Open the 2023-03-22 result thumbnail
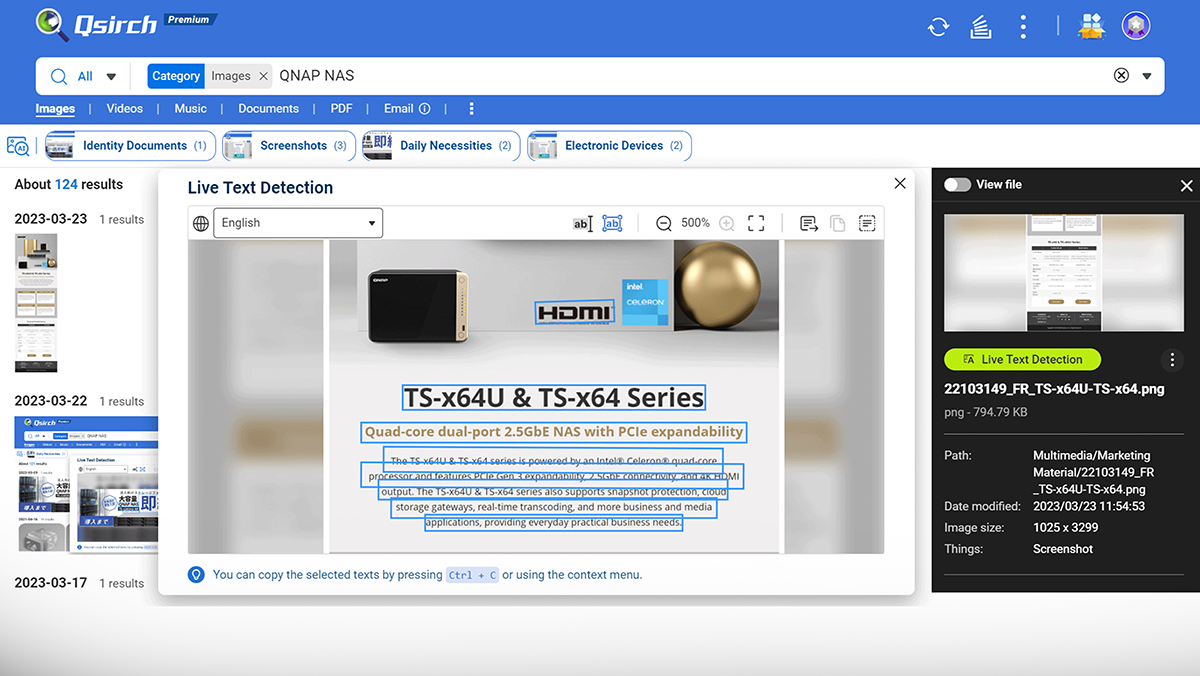1200x676 pixels. [86, 484]
